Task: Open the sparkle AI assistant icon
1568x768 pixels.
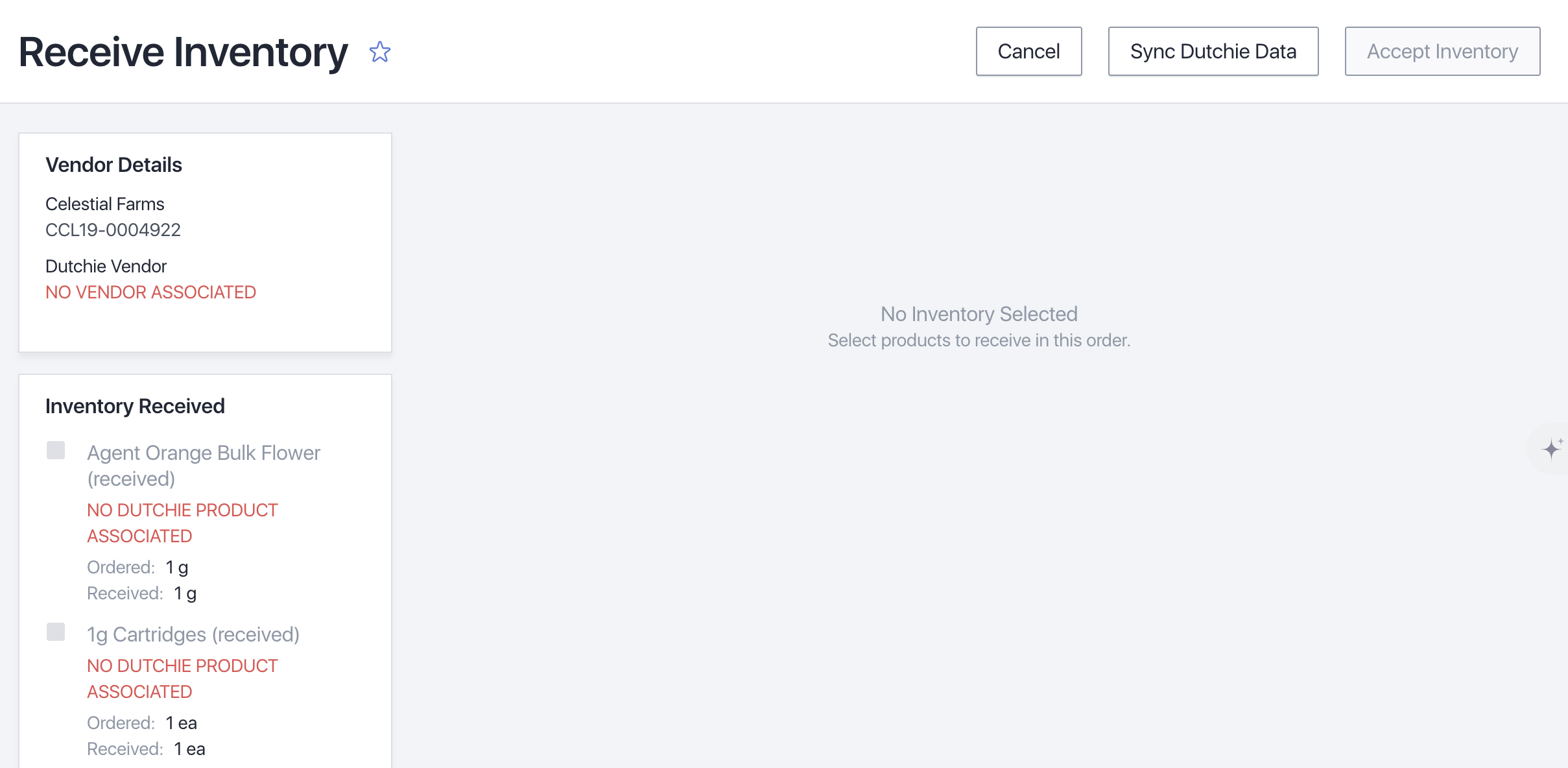Action: pos(1552,448)
